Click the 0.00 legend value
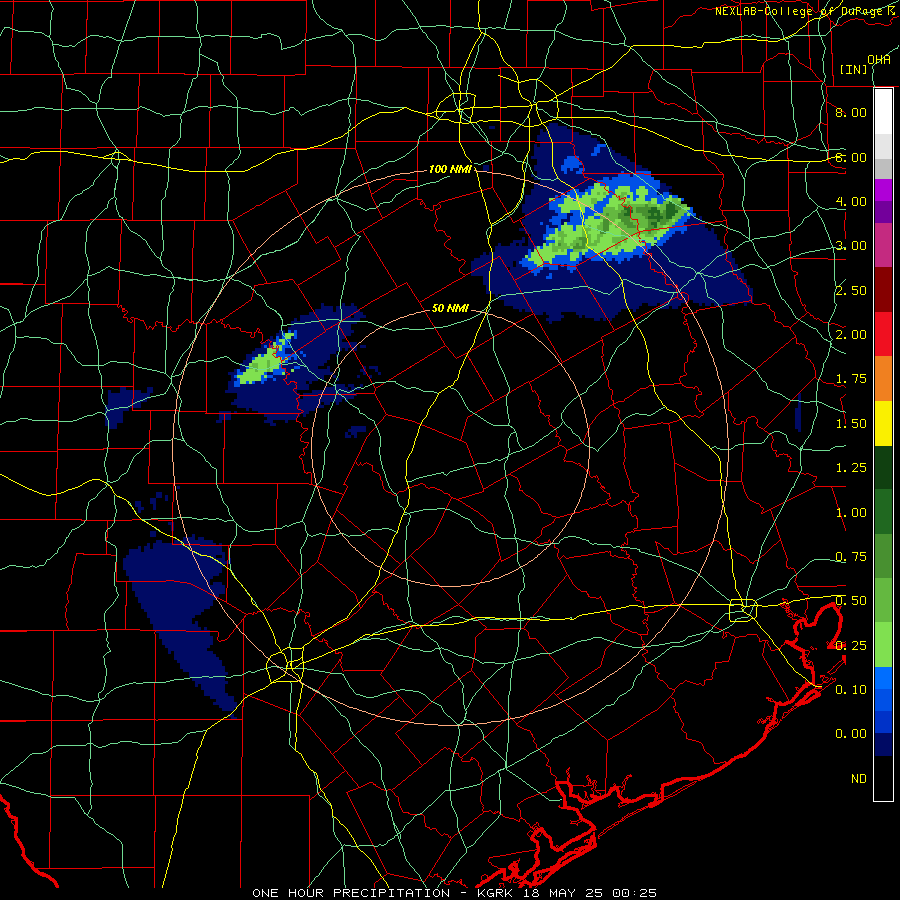900x900 pixels. 851,734
